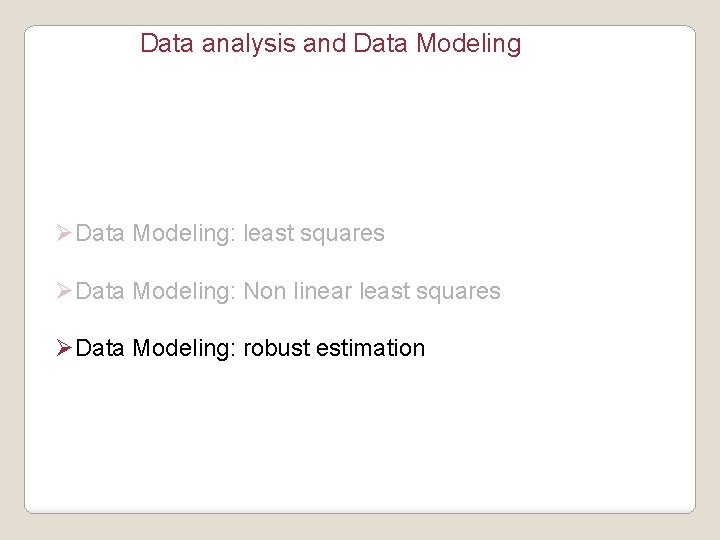Click "Data" in the robust estimation line
Screen dimensions: 720x540
click(100, 348)
